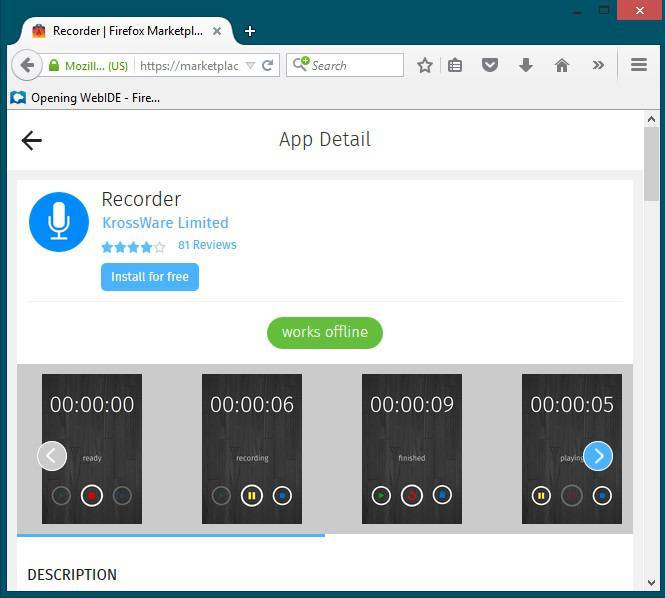Save page to Pocket
The image size is (665, 598).
pyautogui.click(x=489, y=65)
